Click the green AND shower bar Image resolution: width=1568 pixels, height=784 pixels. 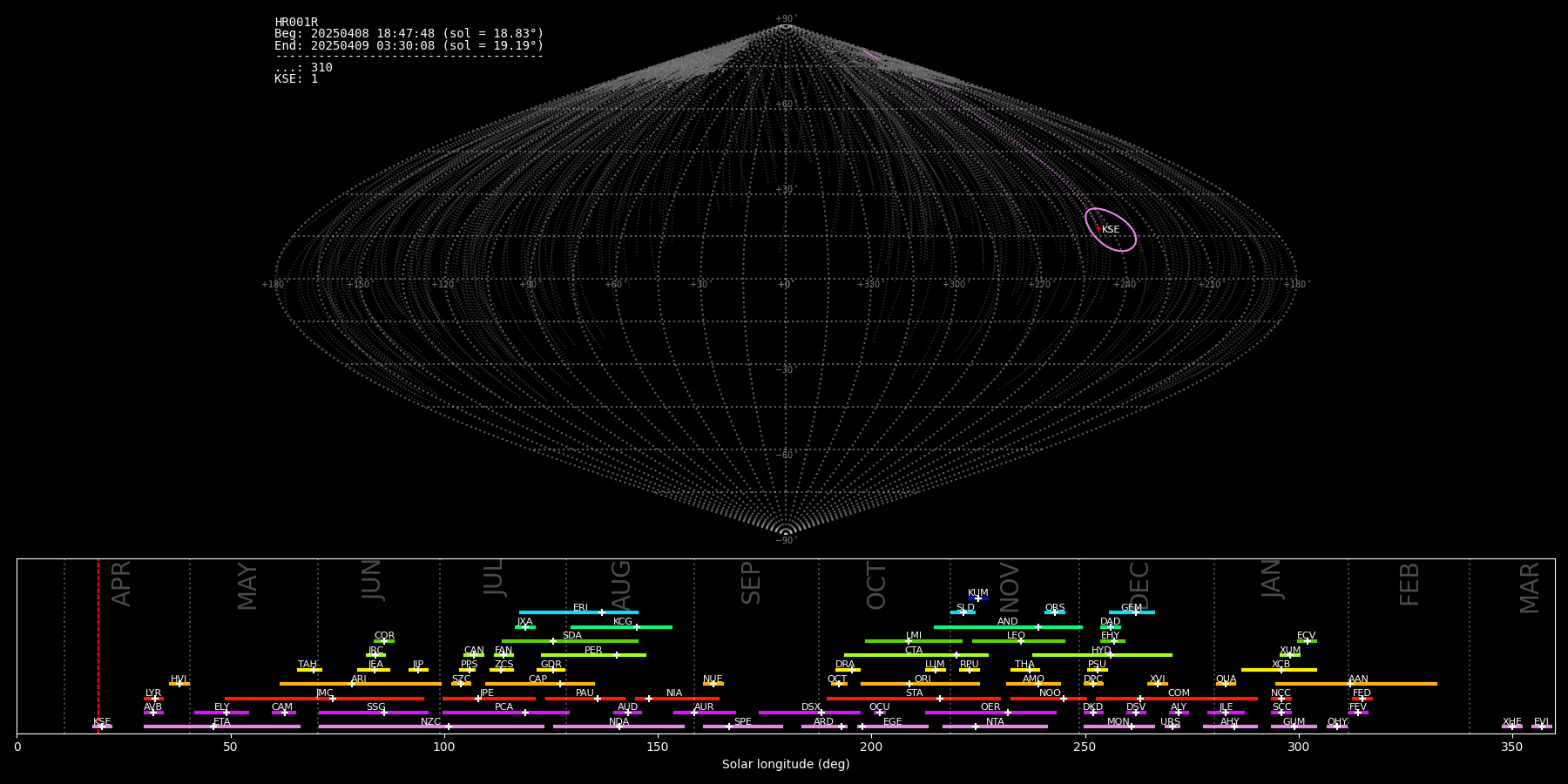1008,627
